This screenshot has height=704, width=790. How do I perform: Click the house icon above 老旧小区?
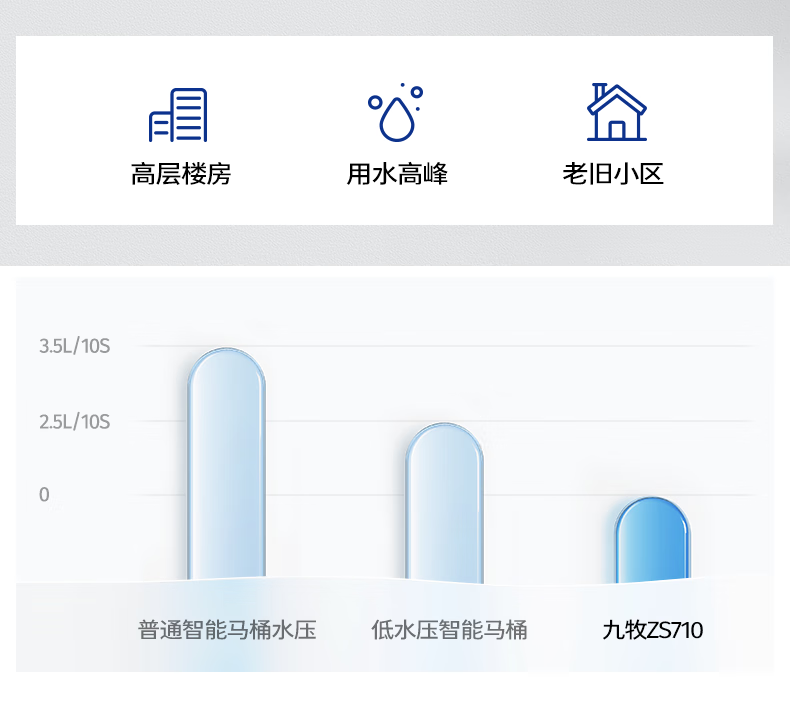click(x=615, y=113)
